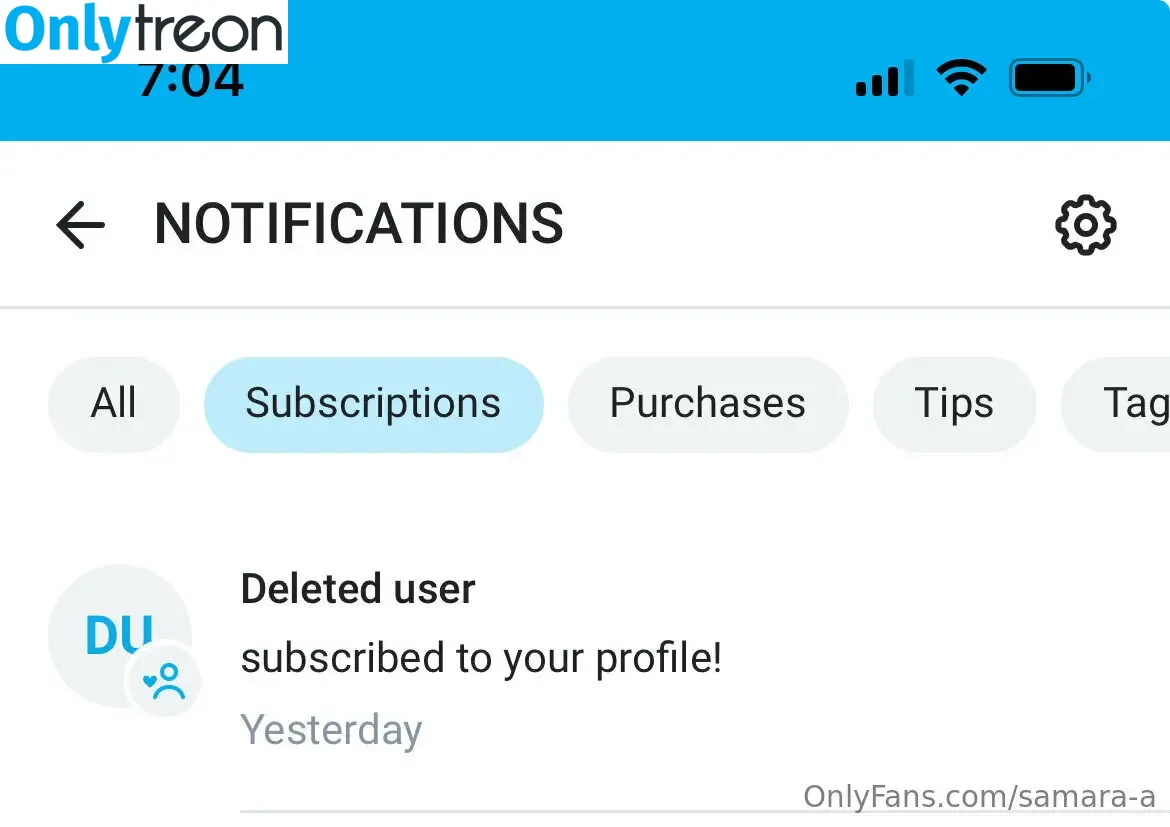1170x827 pixels.
Task: Go back using the left arrow
Action: pyautogui.click(x=81, y=225)
